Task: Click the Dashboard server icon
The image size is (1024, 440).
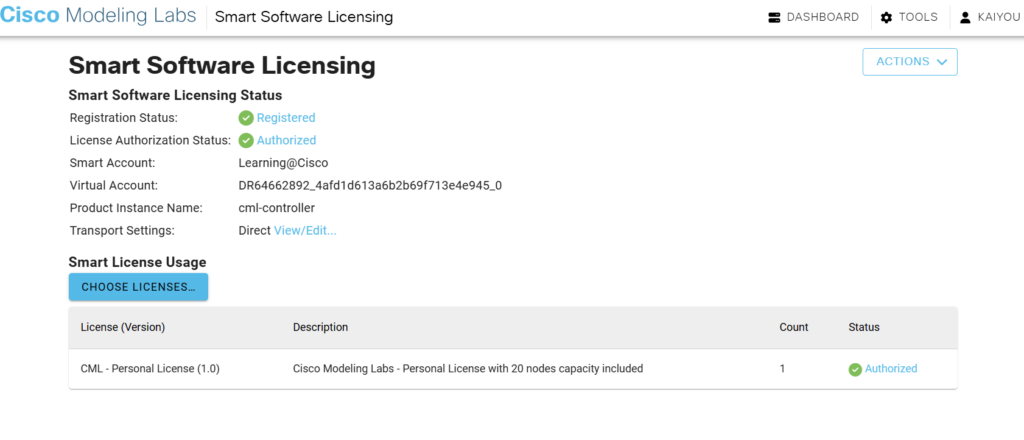Action: point(775,18)
